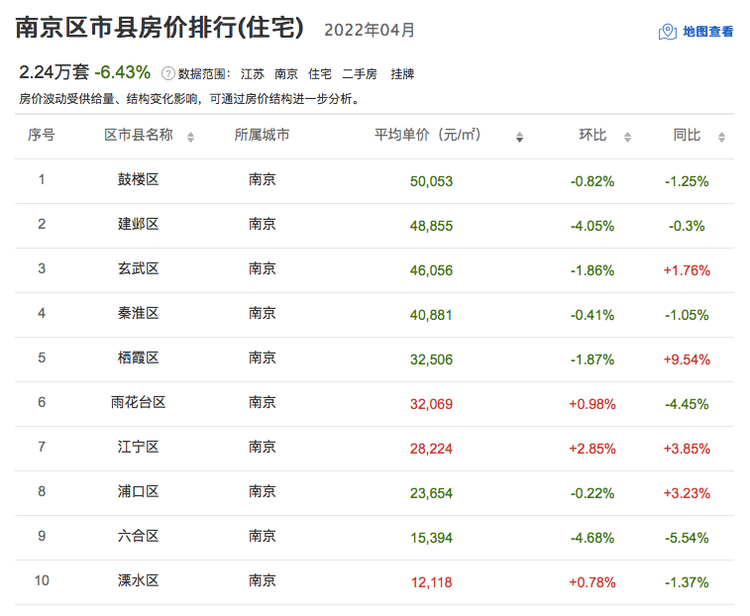Select the 住宅 filter tag
The image size is (750, 616).
point(320,74)
